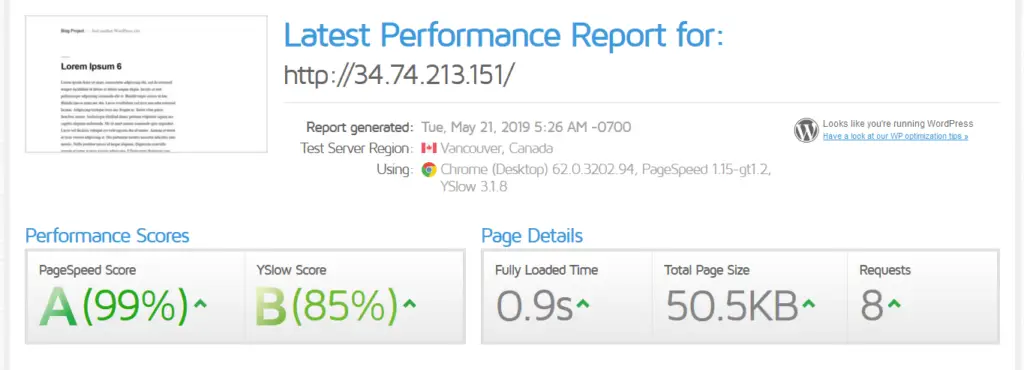Click arrow next to 0.9s load time

pyautogui.click(x=583, y=303)
